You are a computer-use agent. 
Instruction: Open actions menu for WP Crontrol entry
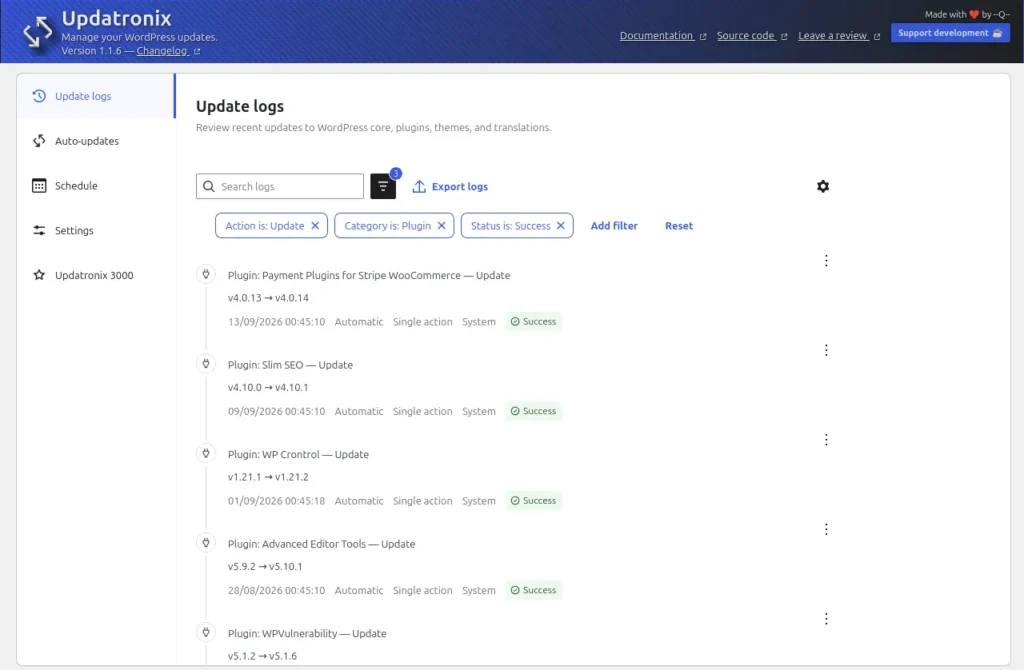point(826,440)
